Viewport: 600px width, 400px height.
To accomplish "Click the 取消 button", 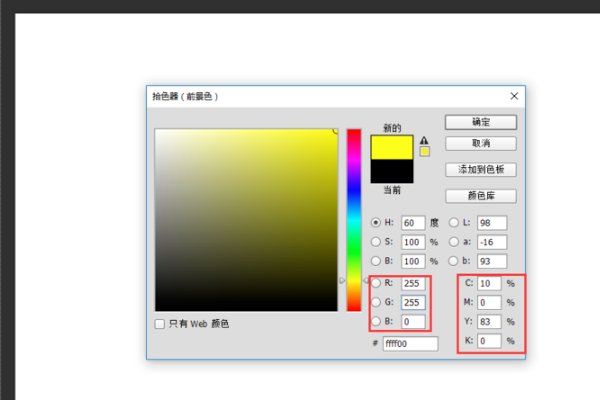I will click(480, 144).
